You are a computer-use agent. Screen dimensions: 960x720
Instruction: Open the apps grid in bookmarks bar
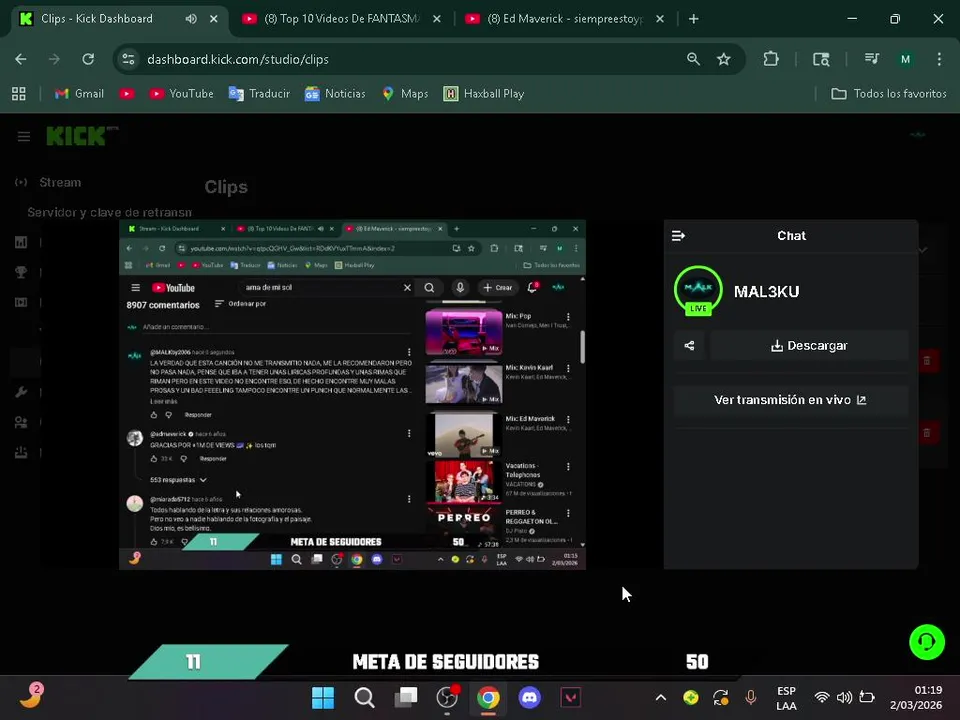click(x=19, y=94)
